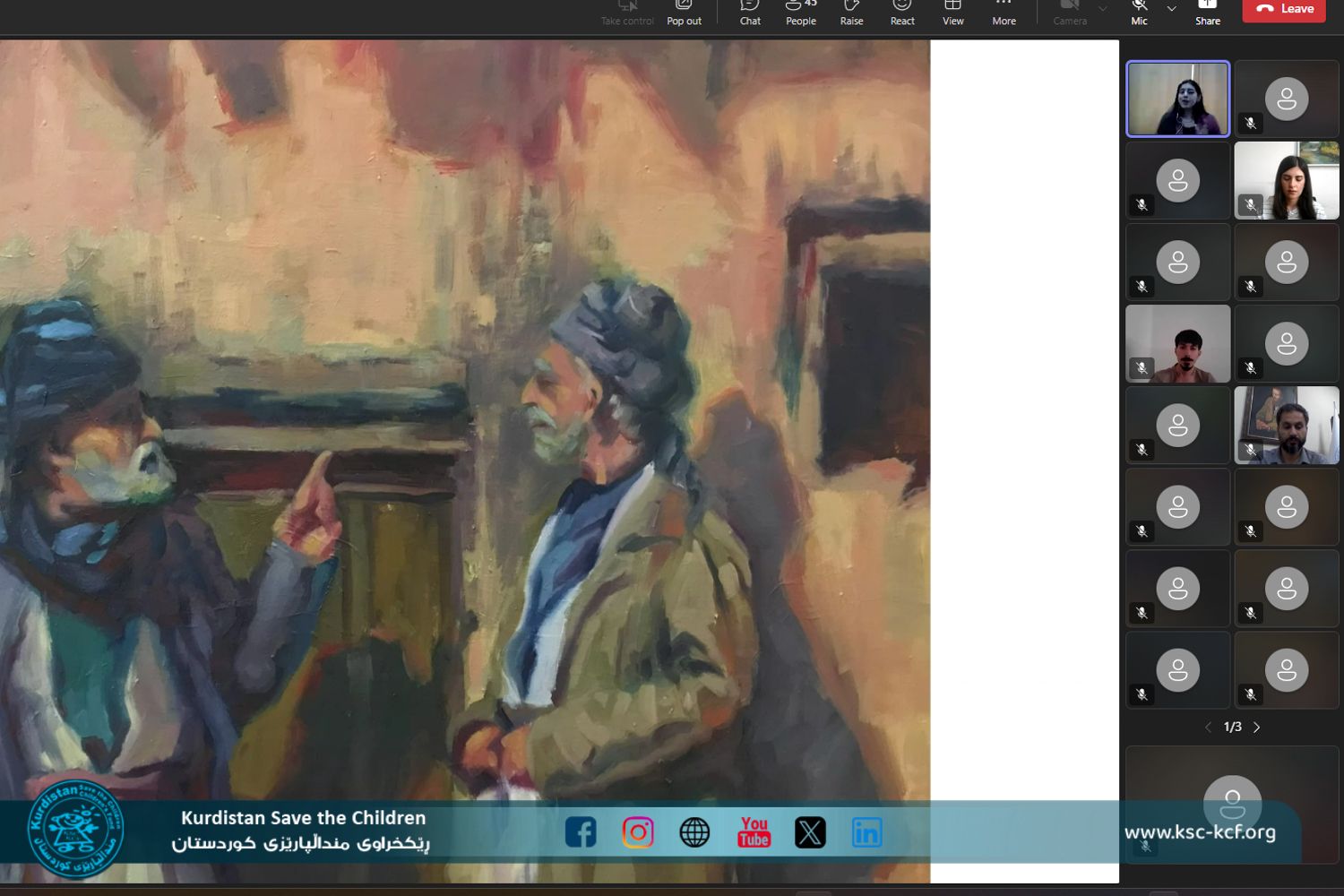Viewport: 1344px width, 896px height.
Task: Go to previous page of participants
Action: point(1208,728)
